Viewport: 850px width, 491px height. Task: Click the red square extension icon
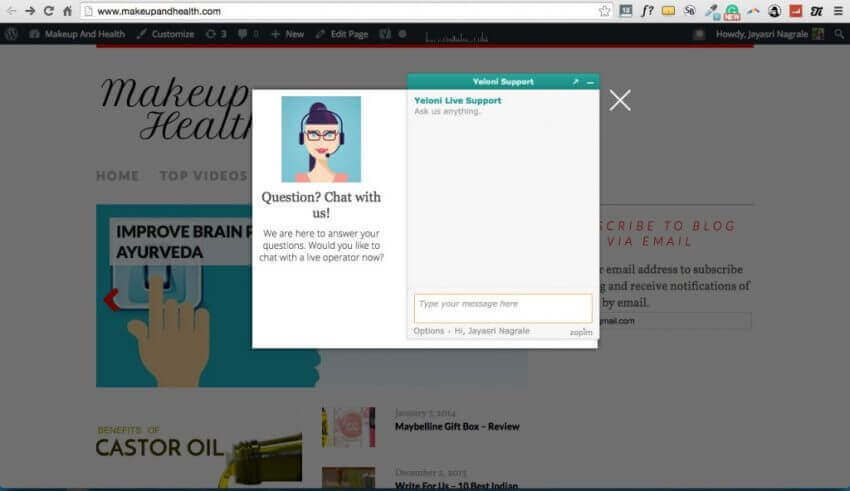795,11
